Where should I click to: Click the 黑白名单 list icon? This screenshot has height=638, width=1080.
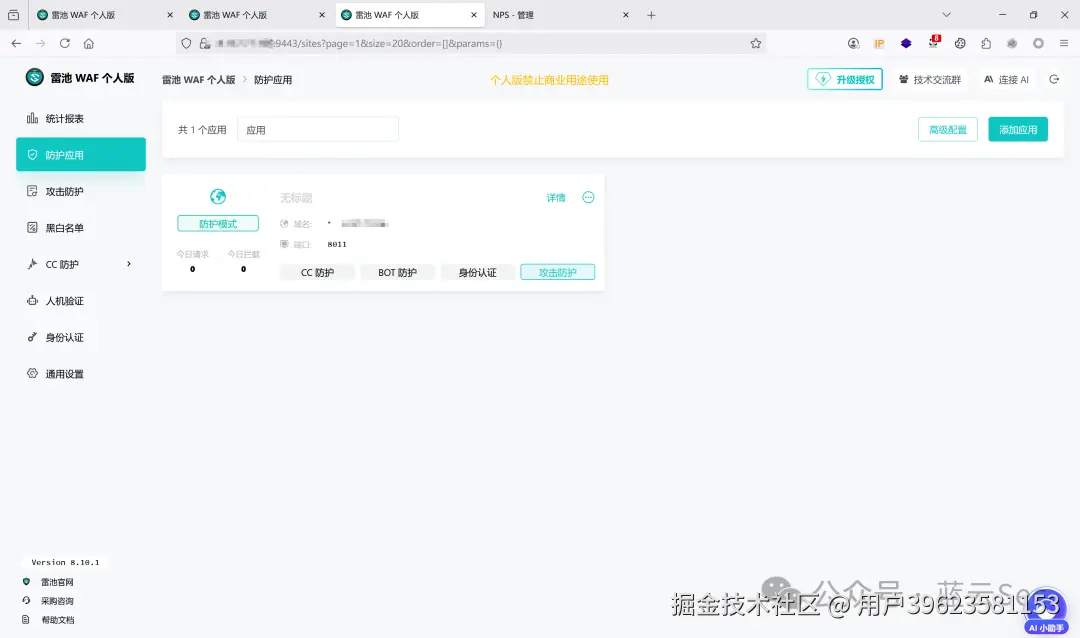[x=32, y=227]
